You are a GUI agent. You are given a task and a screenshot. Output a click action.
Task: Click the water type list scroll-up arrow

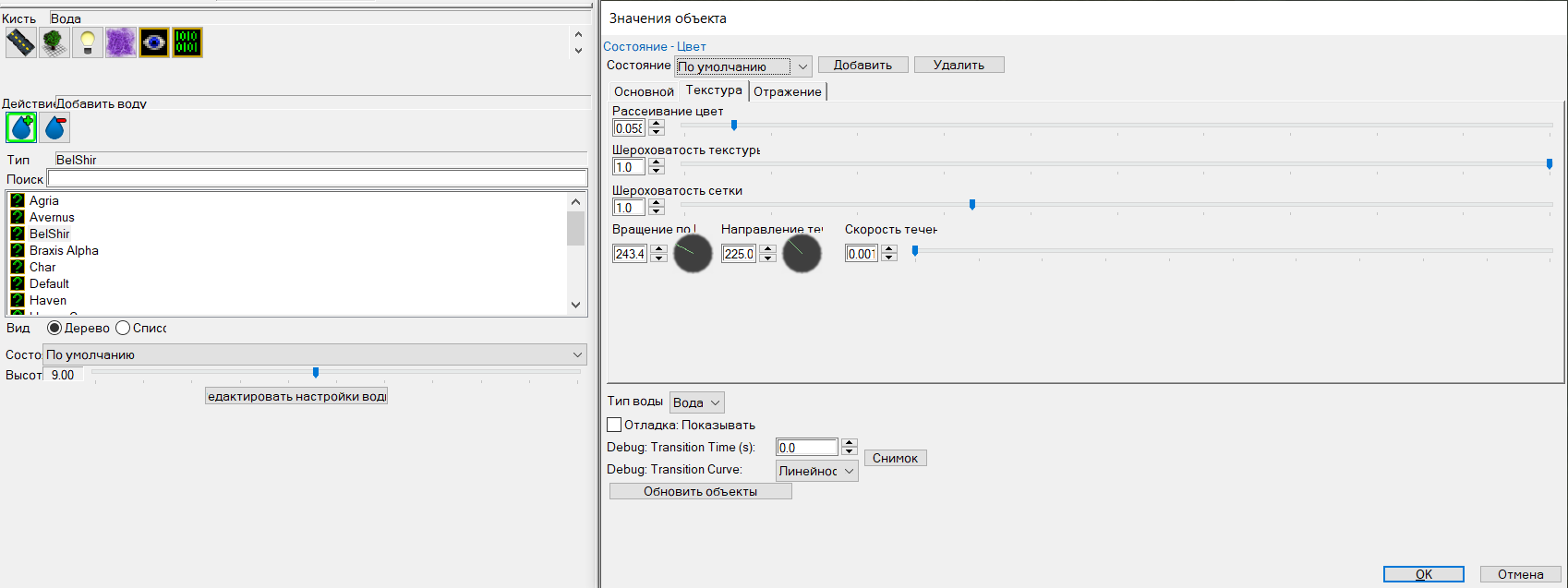pyautogui.click(x=576, y=201)
